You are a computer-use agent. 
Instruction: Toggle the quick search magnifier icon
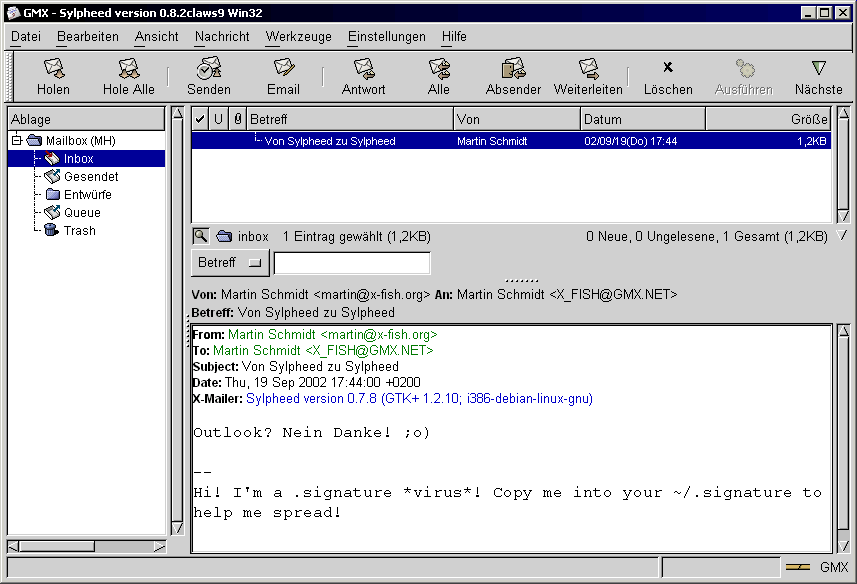[201, 236]
